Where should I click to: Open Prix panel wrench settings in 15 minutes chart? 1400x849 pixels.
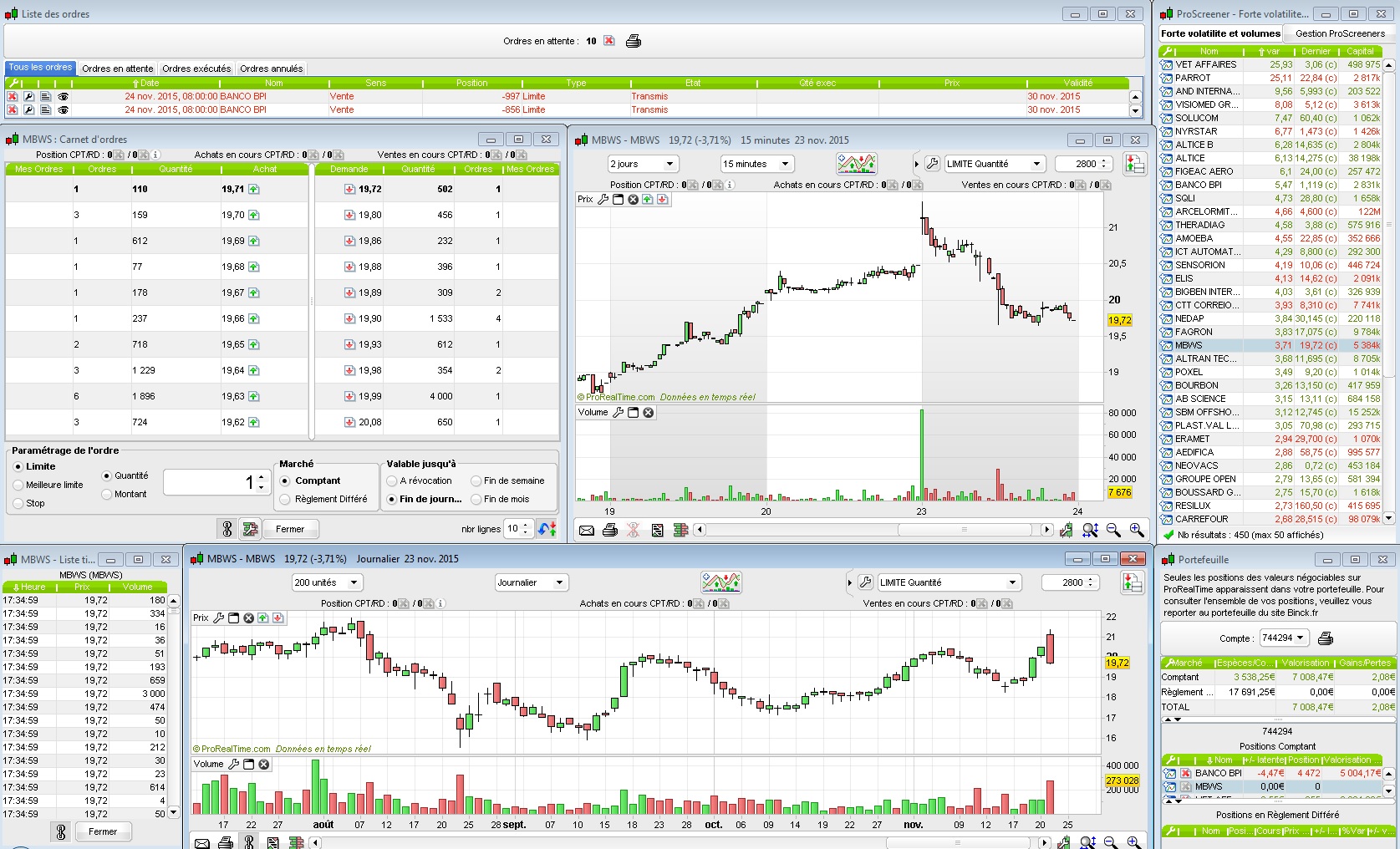click(603, 200)
